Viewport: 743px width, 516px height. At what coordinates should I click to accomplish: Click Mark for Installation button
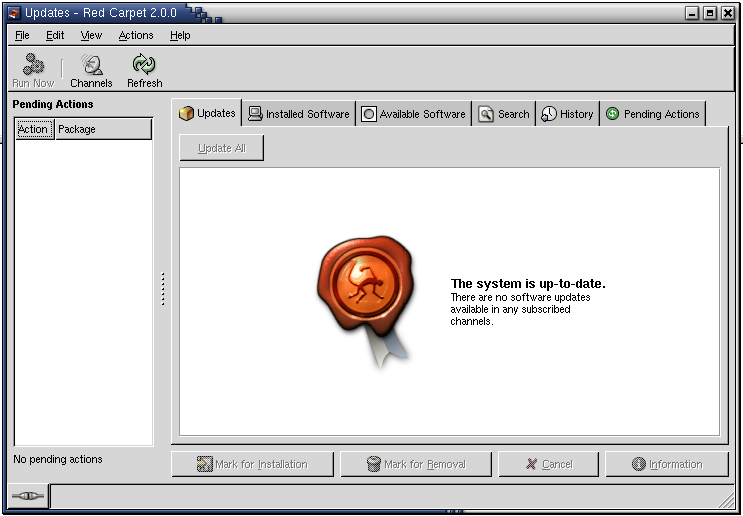pyautogui.click(x=253, y=464)
